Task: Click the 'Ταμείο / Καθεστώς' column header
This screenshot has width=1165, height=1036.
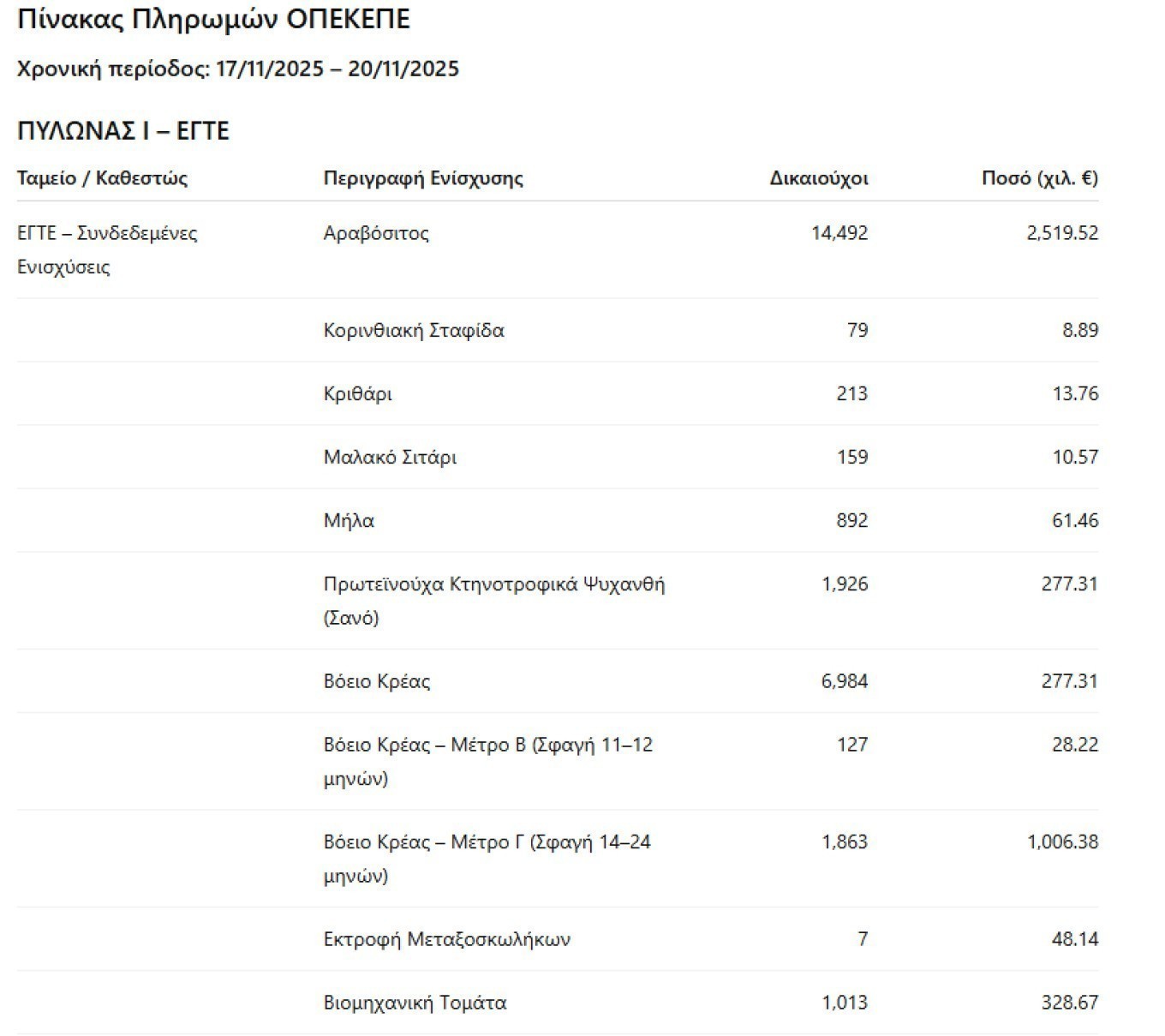Action: tap(102, 178)
